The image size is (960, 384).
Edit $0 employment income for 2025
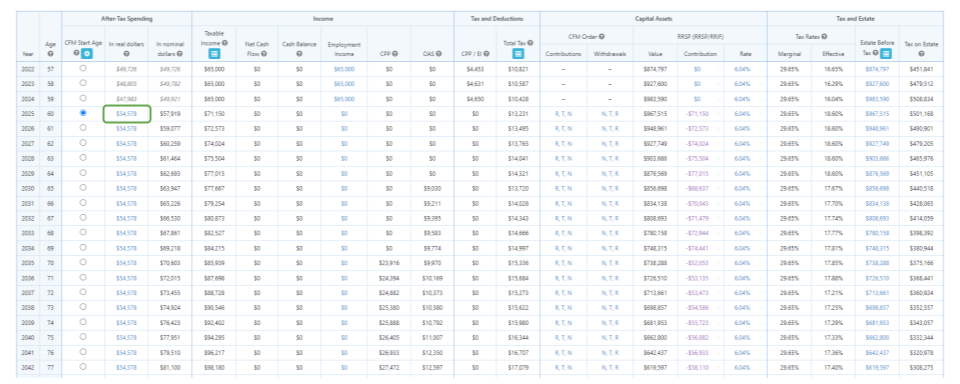pyautogui.click(x=343, y=114)
